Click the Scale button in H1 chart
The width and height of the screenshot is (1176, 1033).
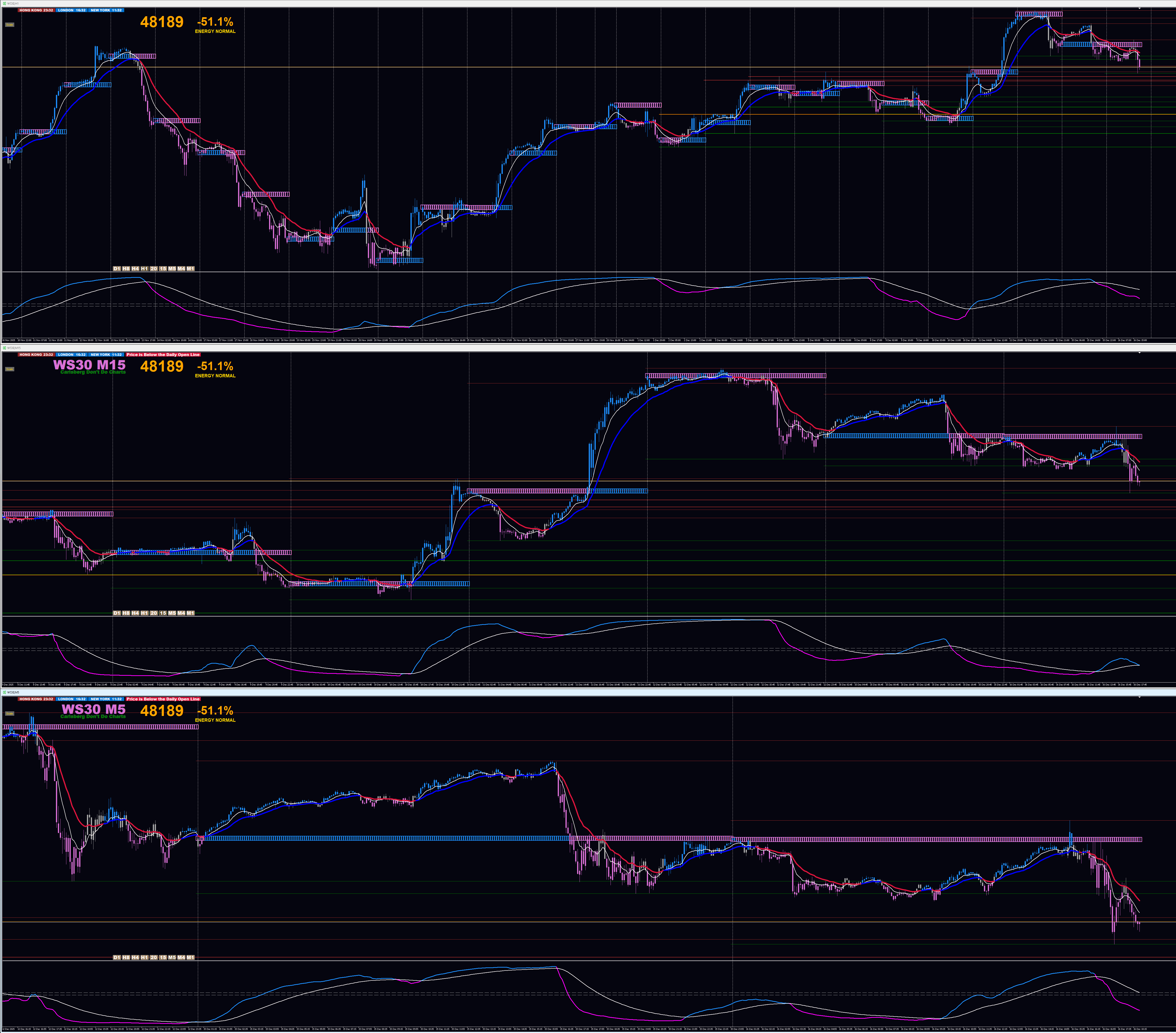click(x=9, y=25)
